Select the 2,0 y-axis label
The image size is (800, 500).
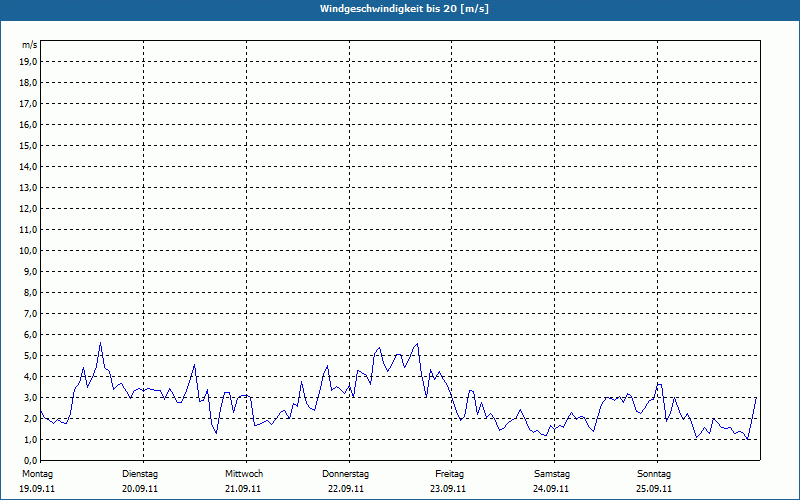30,418
